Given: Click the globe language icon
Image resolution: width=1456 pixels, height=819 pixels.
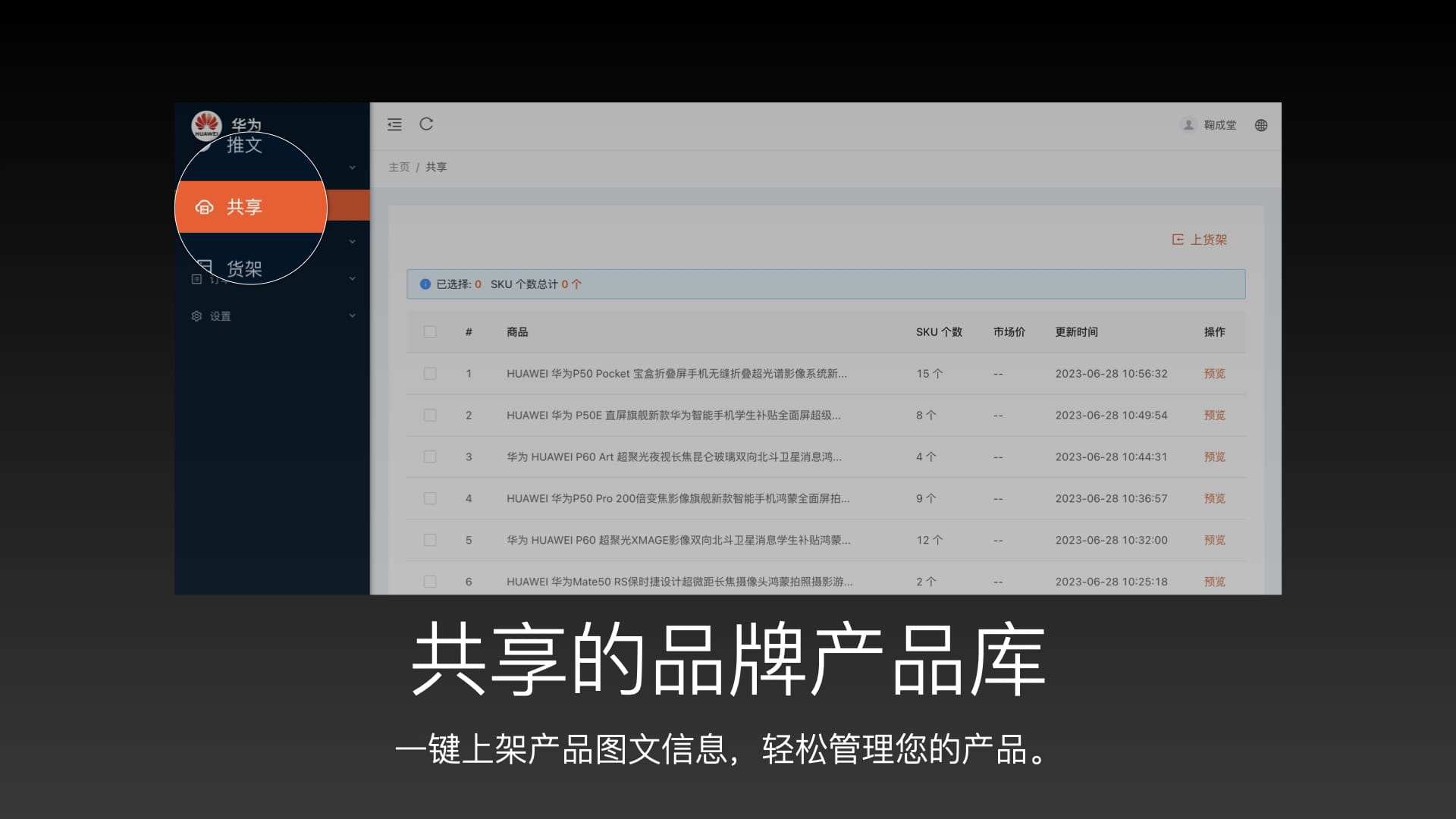Looking at the screenshot, I should (1261, 125).
